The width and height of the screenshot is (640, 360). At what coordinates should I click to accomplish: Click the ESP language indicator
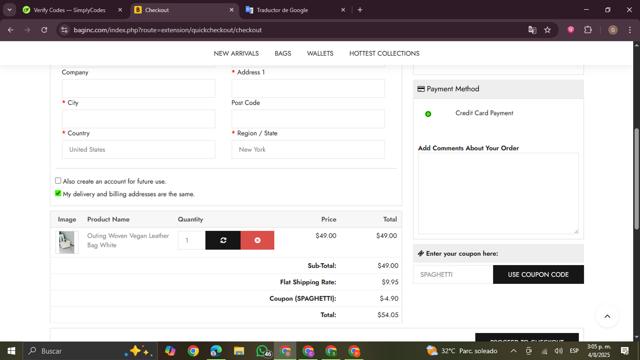tap(574, 351)
